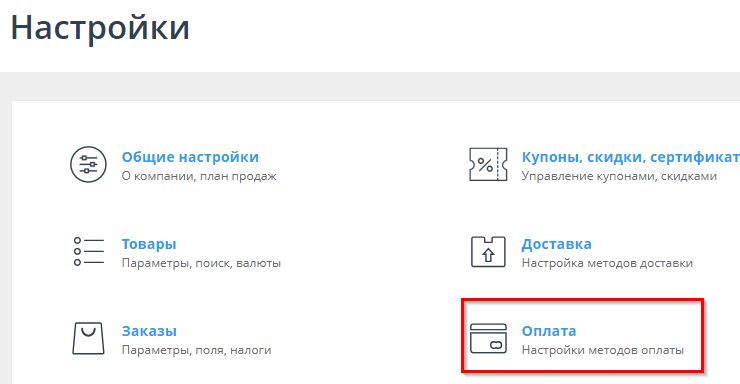The image size is (740, 384).
Task: Open the Товары settings link
Action: [149, 244]
